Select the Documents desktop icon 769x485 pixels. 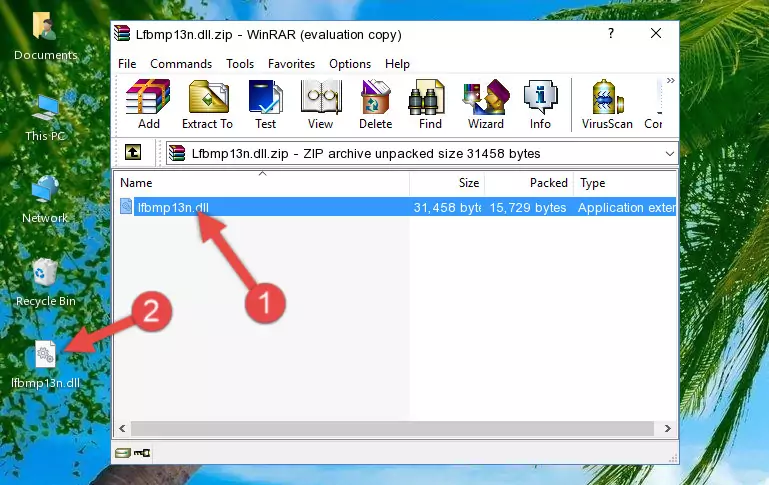tap(45, 35)
